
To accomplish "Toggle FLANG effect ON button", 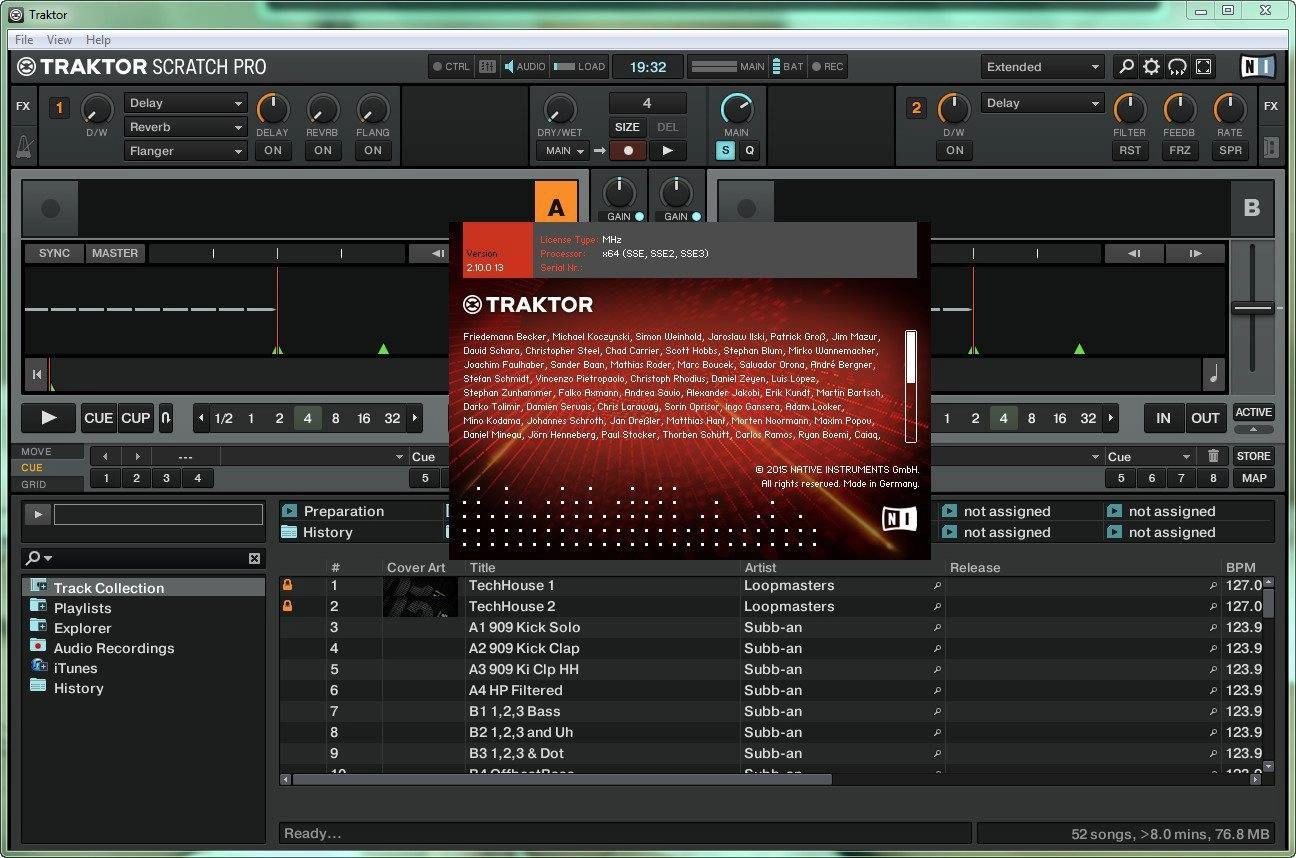I will pyautogui.click(x=372, y=151).
